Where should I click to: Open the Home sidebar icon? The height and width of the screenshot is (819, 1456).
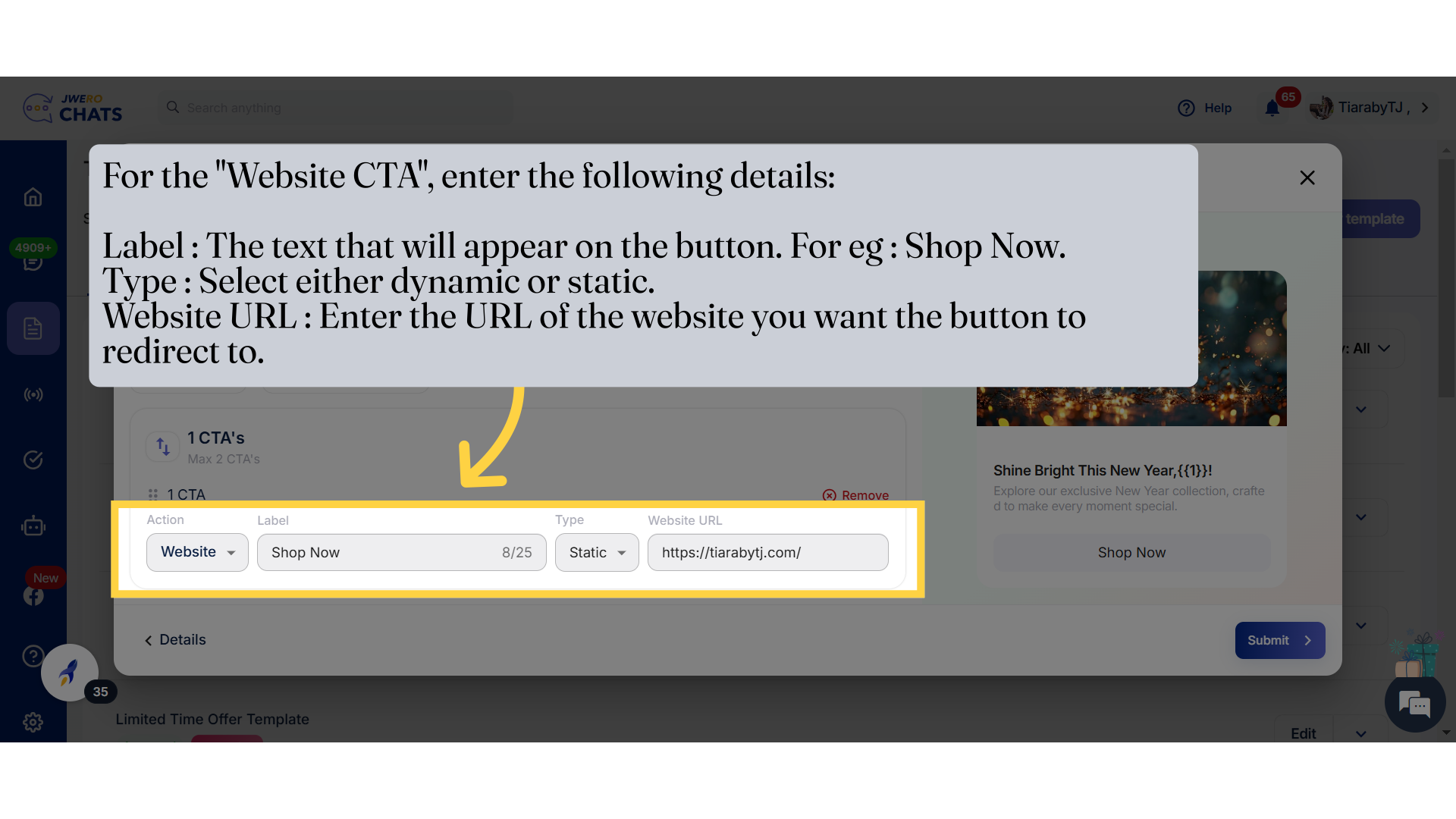coord(33,197)
